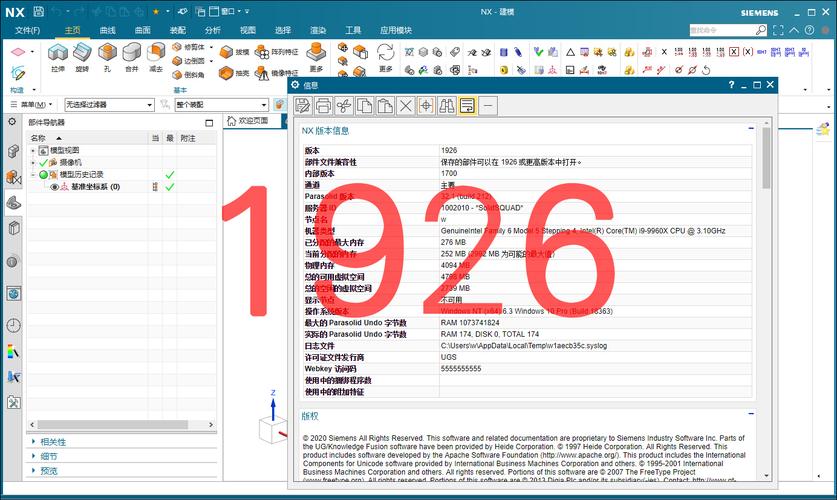Click the save-as icon in 信息 window
Screen dimensions: 837x500
[303, 106]
